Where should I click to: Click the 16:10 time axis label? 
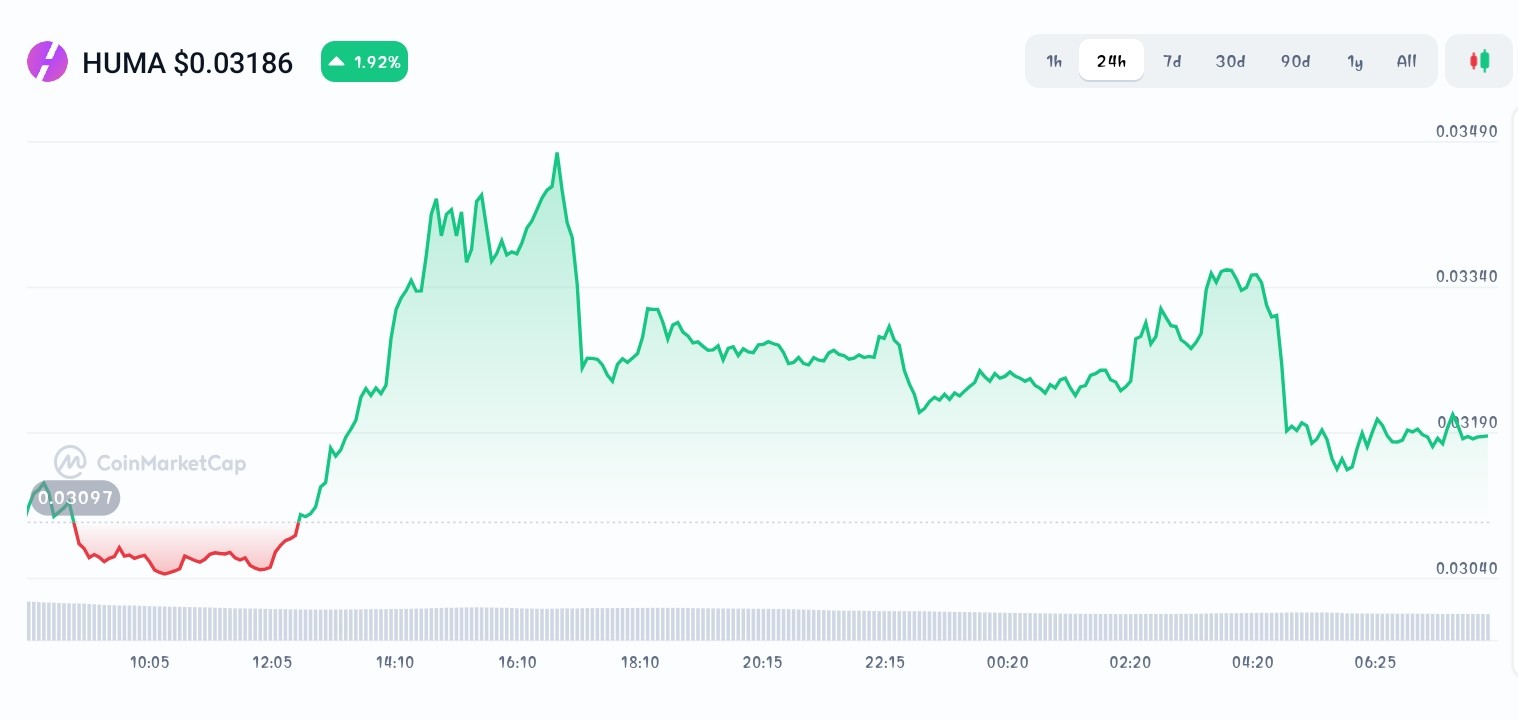(x=518, y=662)
